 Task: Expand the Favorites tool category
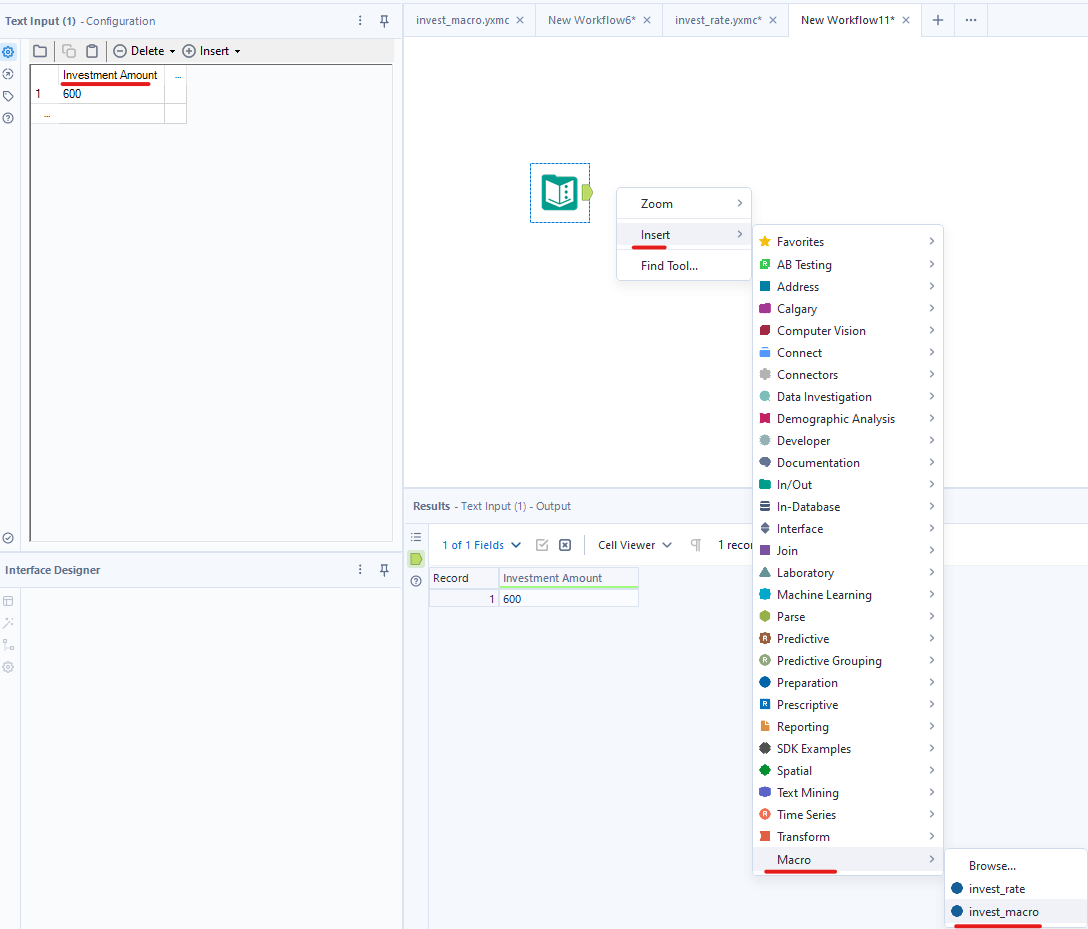point(847,241)
